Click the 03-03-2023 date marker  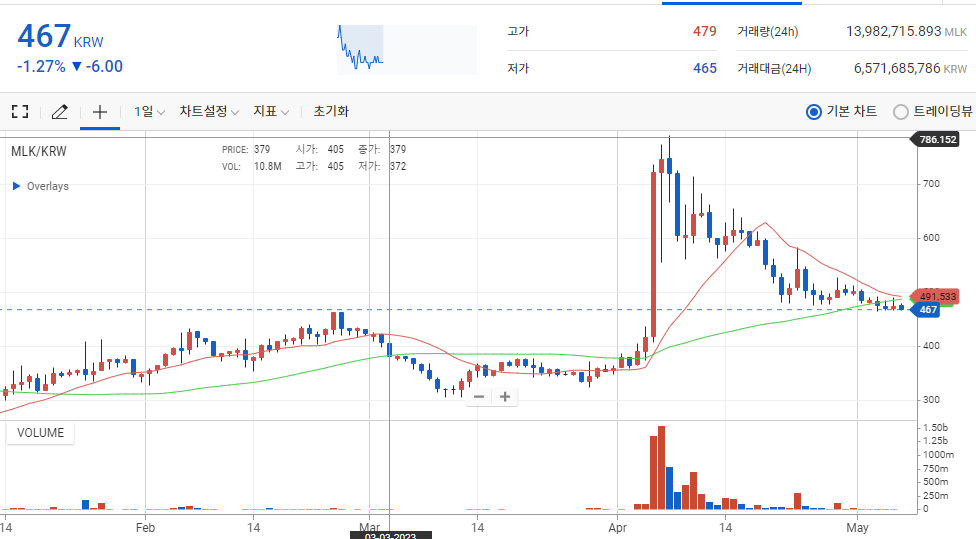pos(390,535)
